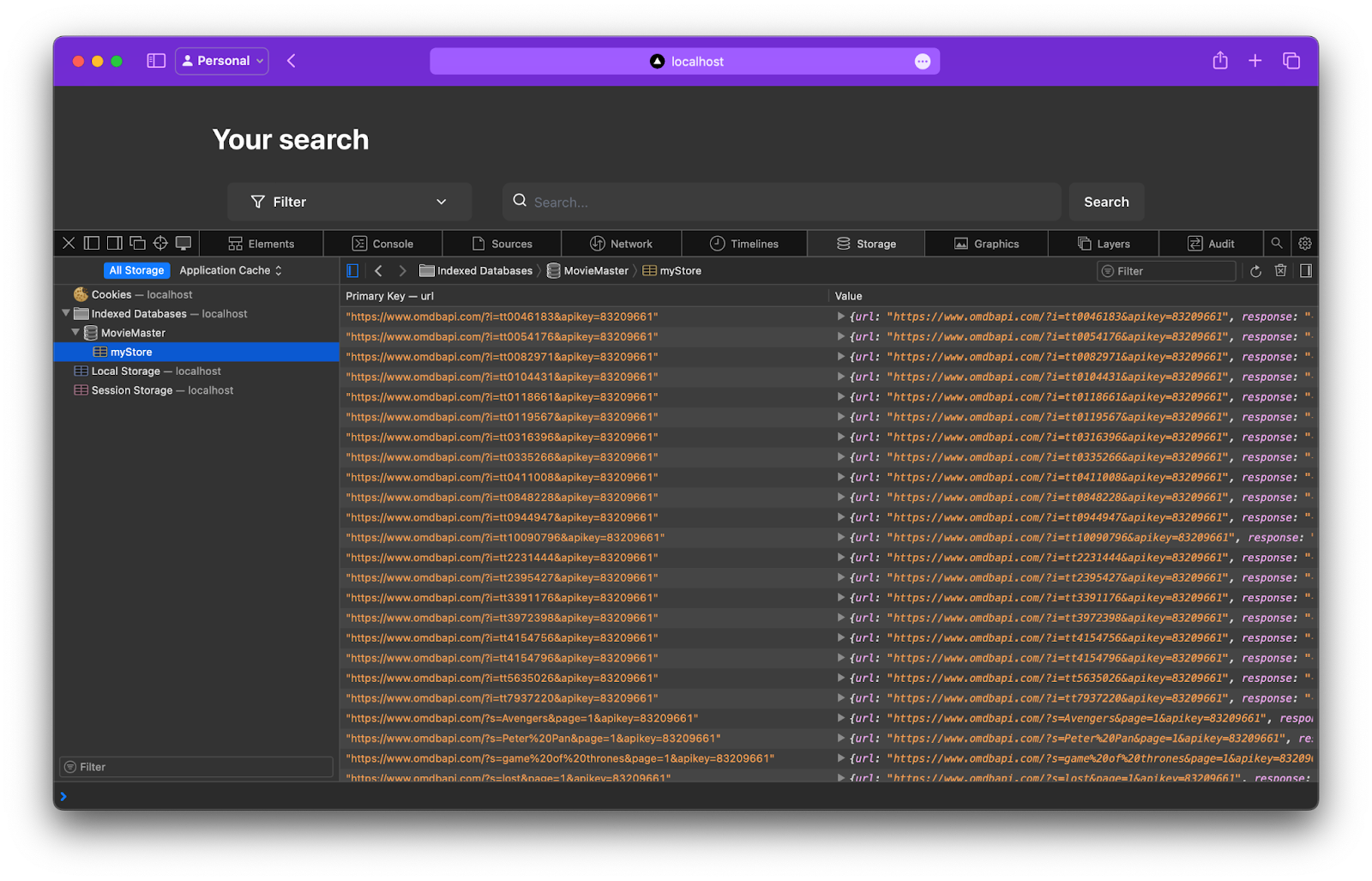Open the Personal profile dropdown
Image resolution: width=1372 pixels, height=881 pixels.
(x=222, y=61)
